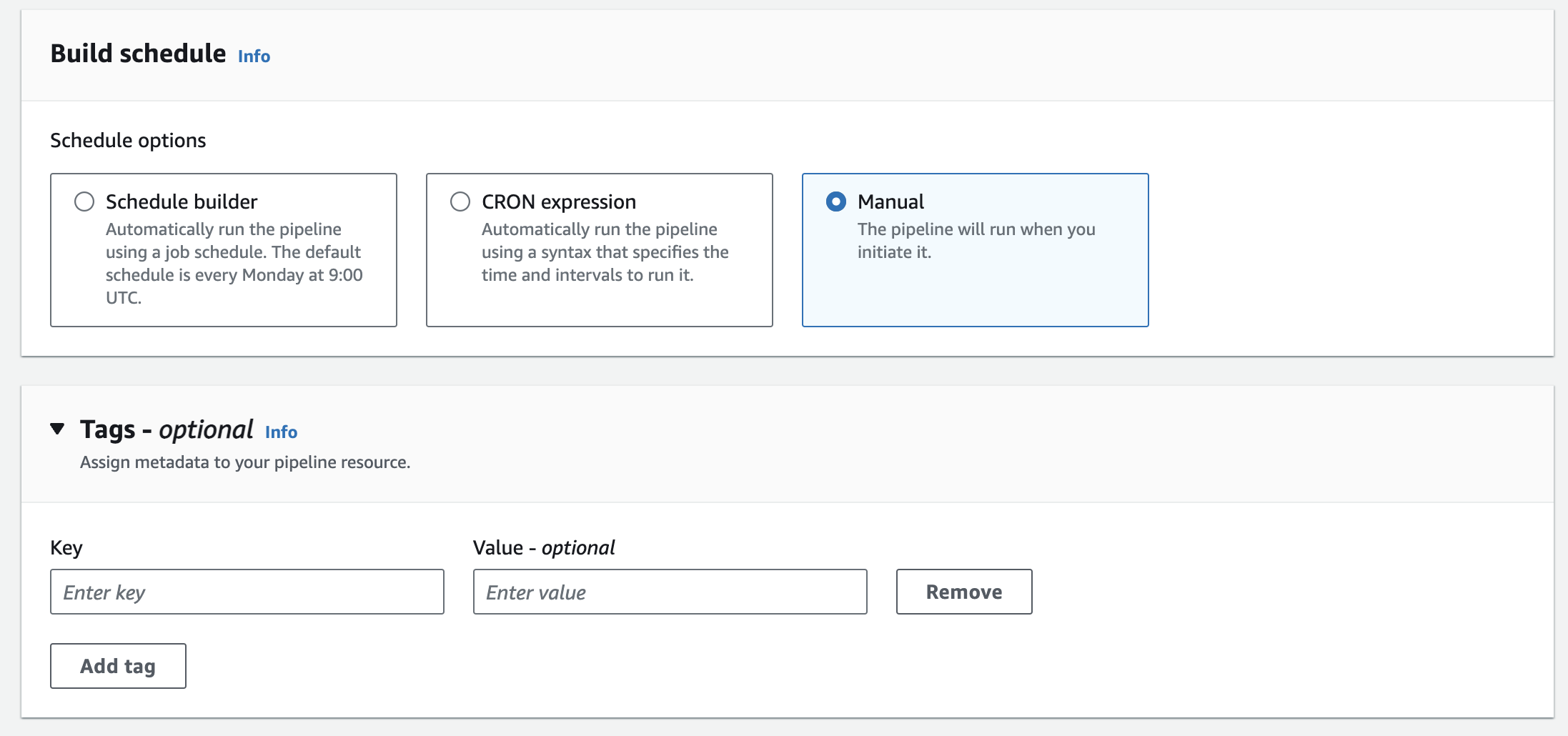Click the Build schedule heading text
Screen dimensions: 1568x736
click(x=138, y=54)
